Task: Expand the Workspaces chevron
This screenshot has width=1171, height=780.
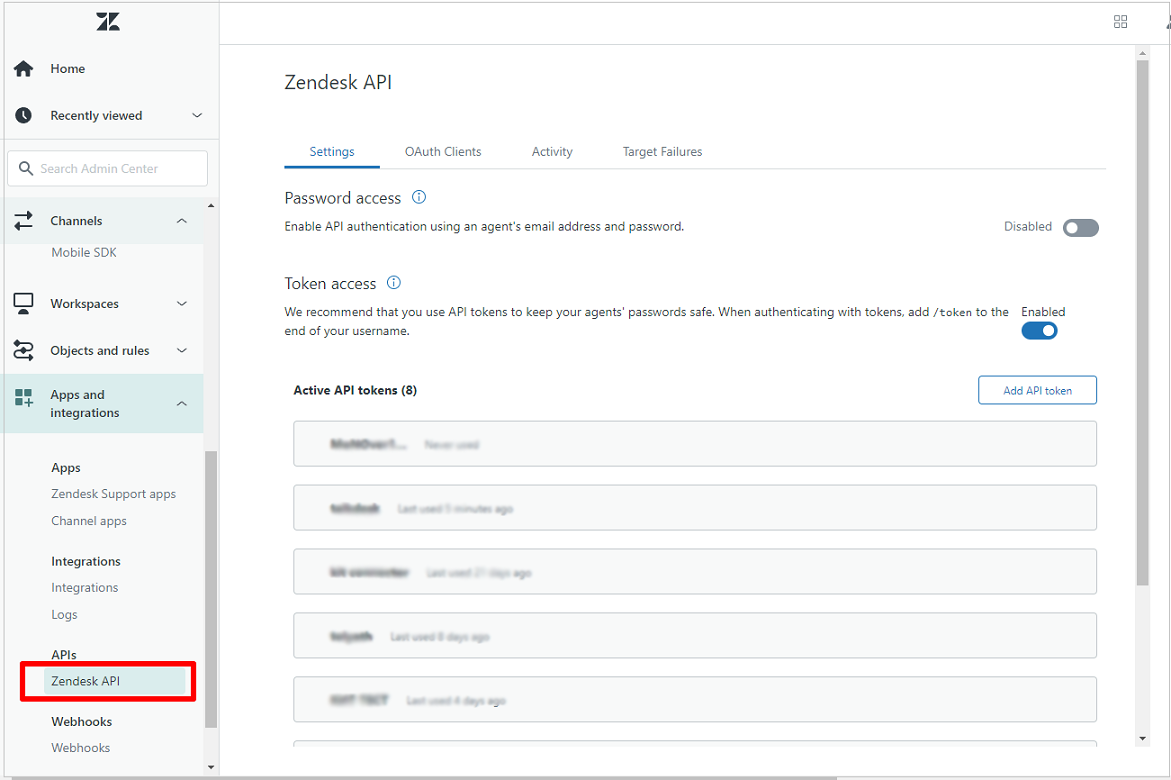Action: point(181,303)
